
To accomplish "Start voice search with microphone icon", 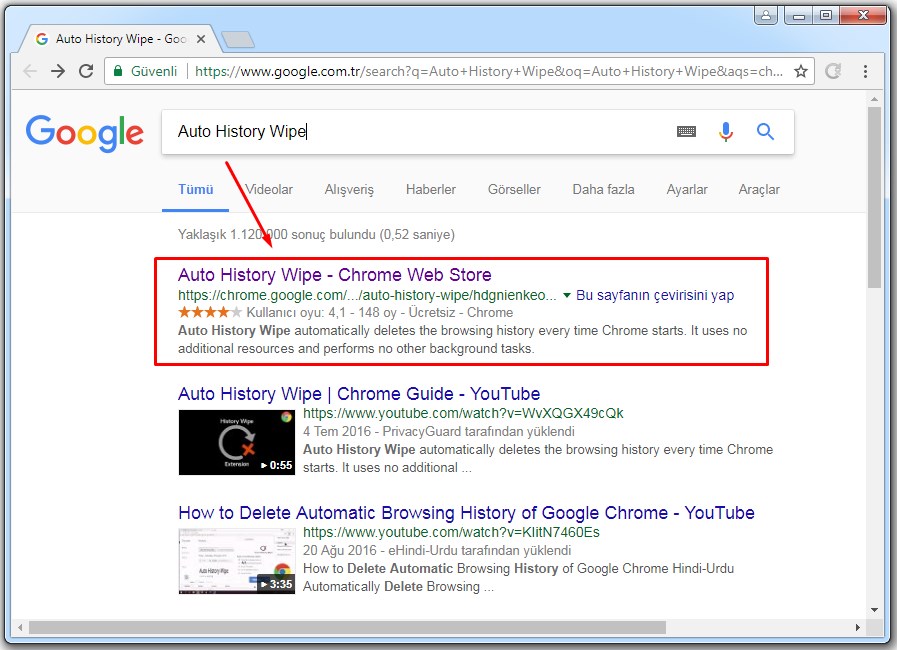I will (726, 131).
